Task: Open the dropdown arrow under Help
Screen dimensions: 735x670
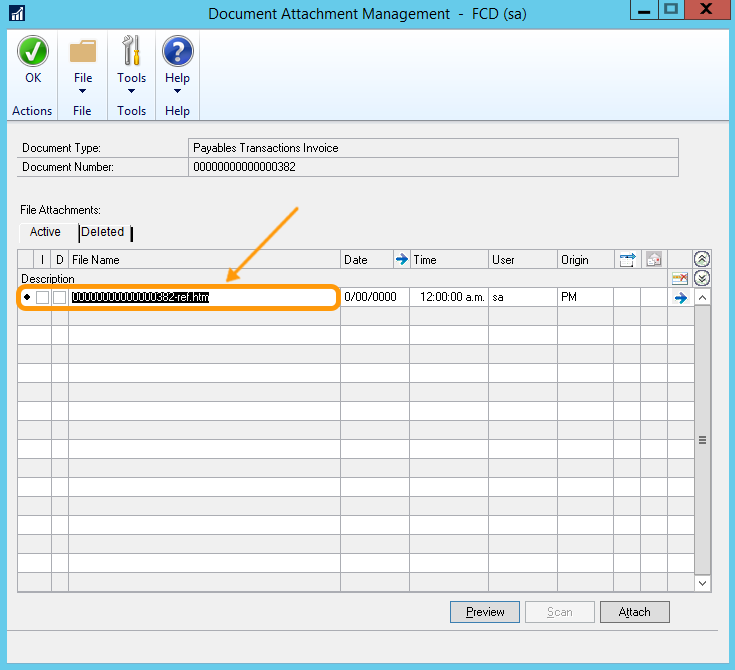Action: click(177, 91)
